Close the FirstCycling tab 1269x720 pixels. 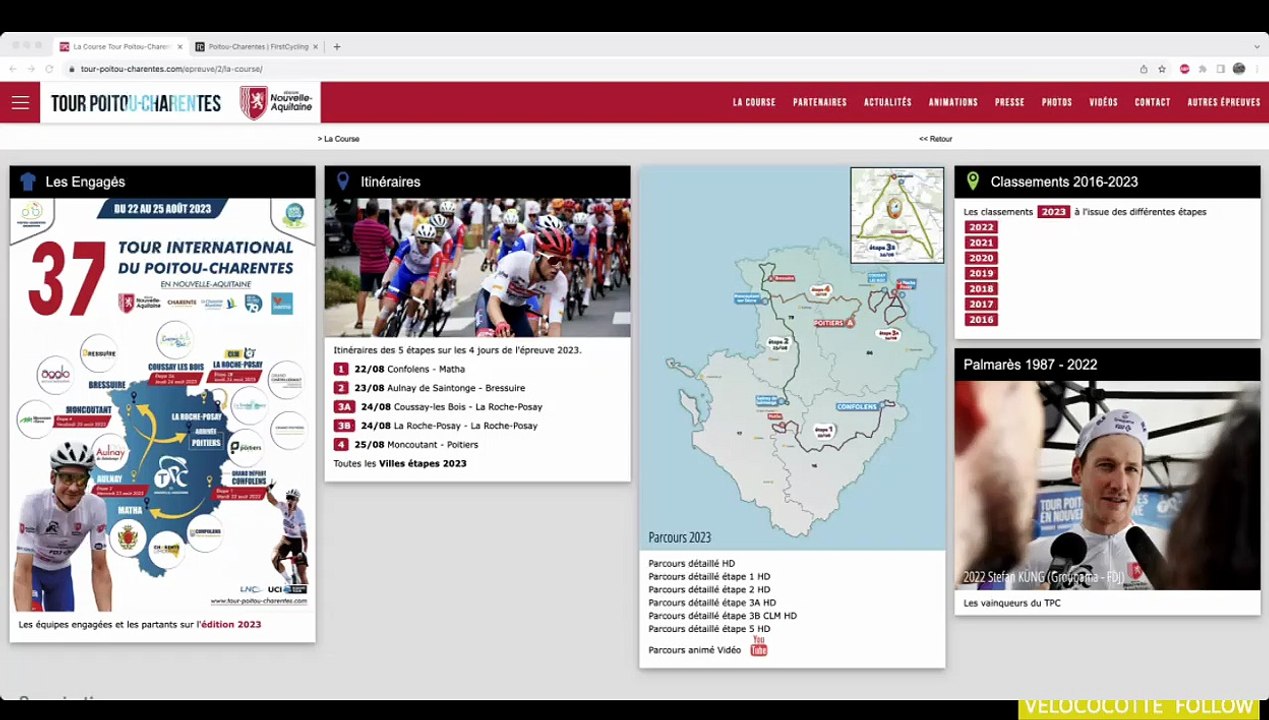(x=316, y=46)
